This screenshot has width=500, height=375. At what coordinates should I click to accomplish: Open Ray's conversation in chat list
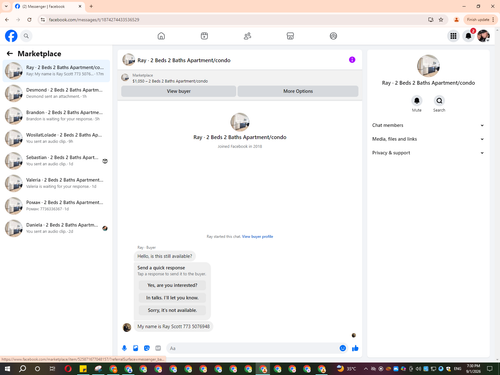tap(56, 71)
